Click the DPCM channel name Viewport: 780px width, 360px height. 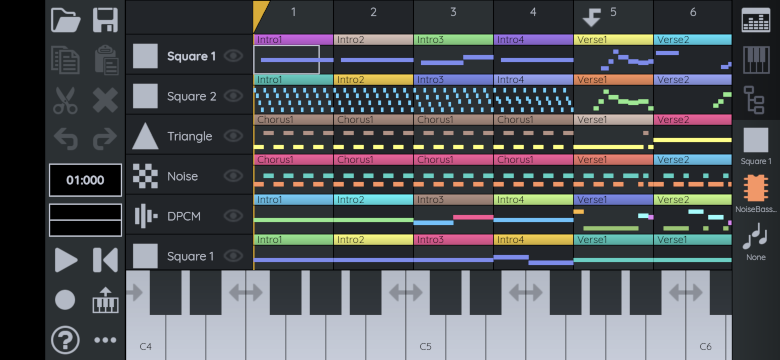pyautogui.click(x=184, y=216)
